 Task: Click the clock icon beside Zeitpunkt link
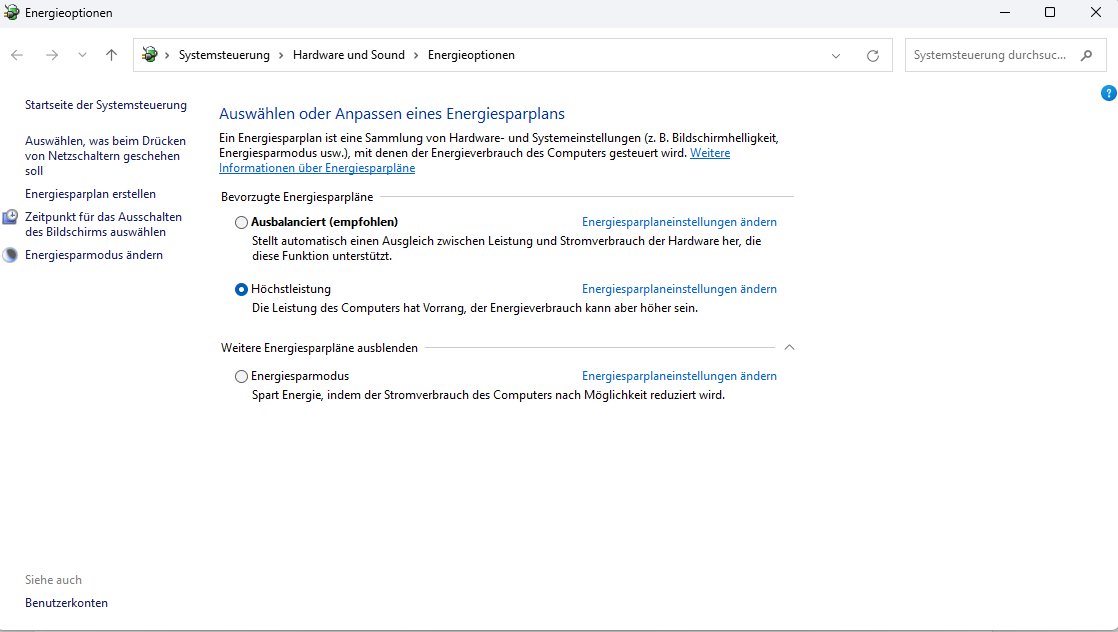pyautogui.click(x=10, y=217)
